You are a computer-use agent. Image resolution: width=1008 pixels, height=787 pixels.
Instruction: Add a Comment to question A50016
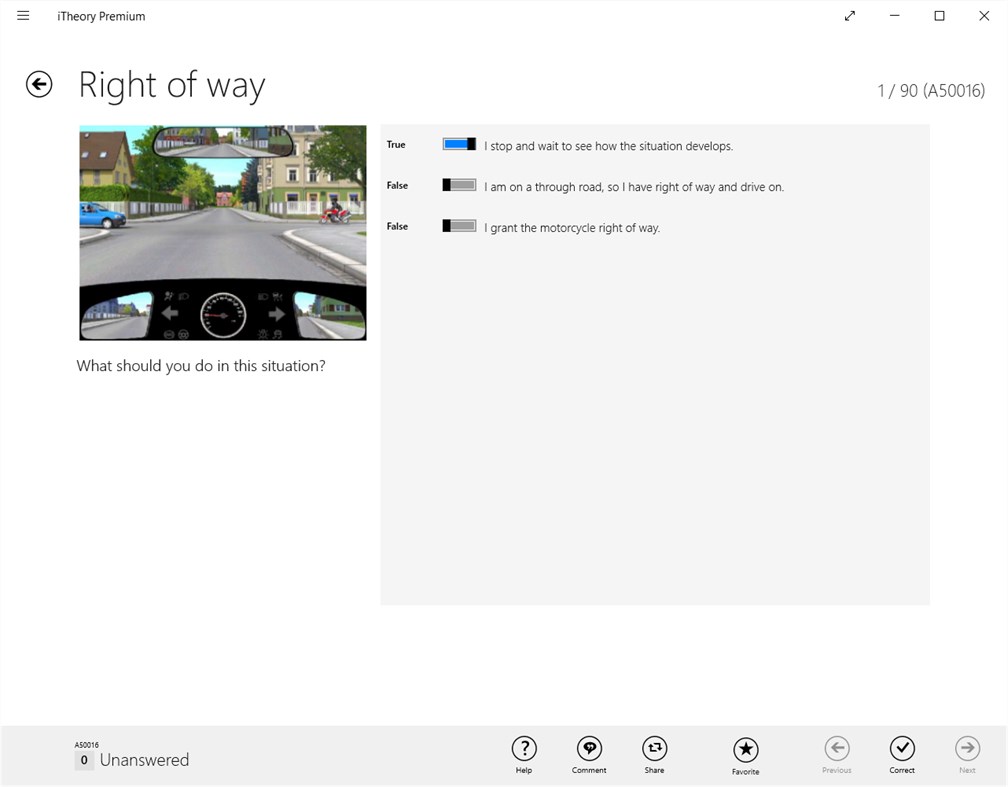[589, 748]
